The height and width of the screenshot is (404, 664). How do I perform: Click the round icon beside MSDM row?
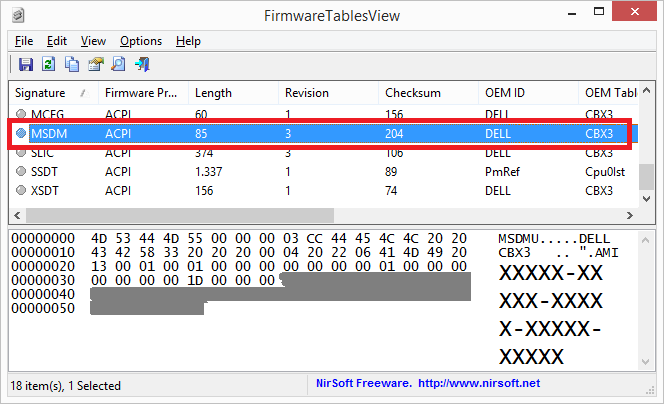point(21,133)
